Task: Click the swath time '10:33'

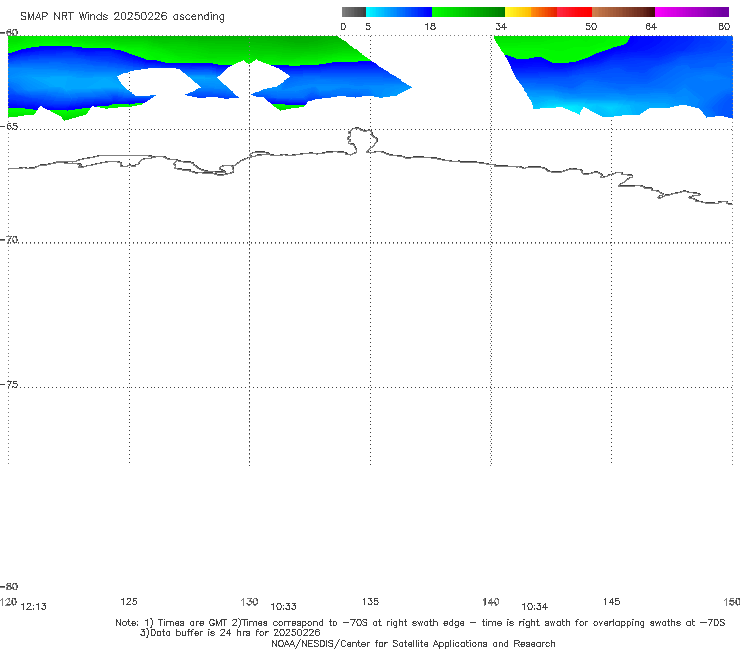Action: click(283, 607)
